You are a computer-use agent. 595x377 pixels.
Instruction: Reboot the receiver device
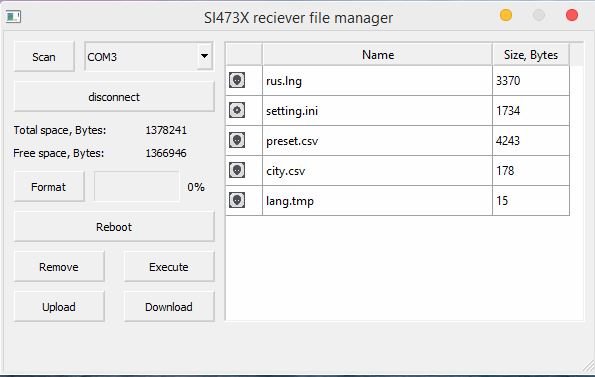coord(114,227)
